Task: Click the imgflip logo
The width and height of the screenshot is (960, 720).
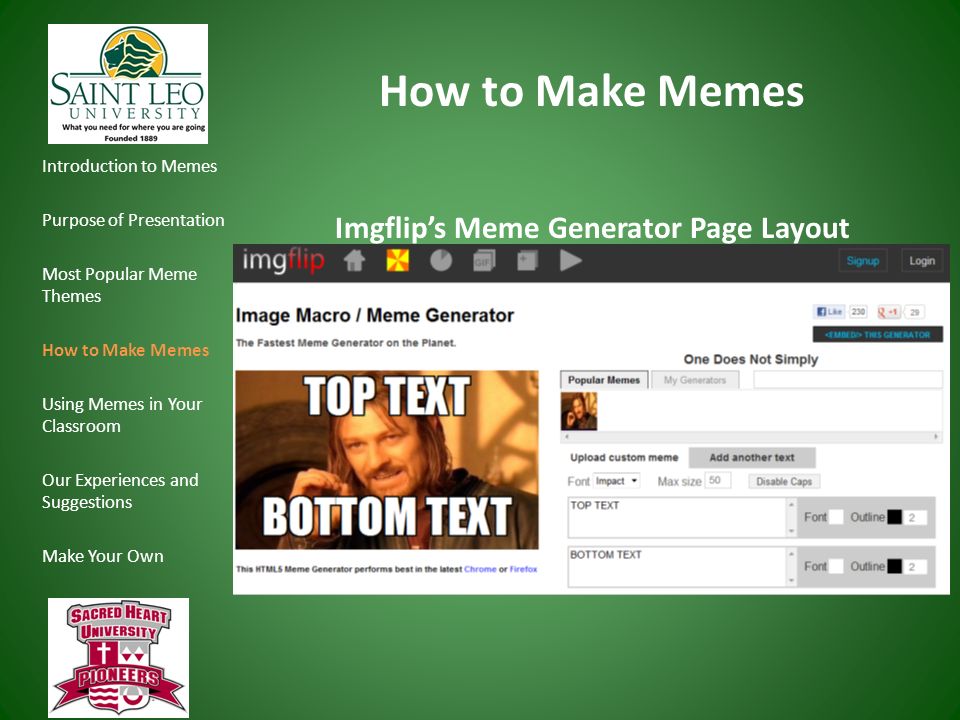Action: (x=283, y=261)
